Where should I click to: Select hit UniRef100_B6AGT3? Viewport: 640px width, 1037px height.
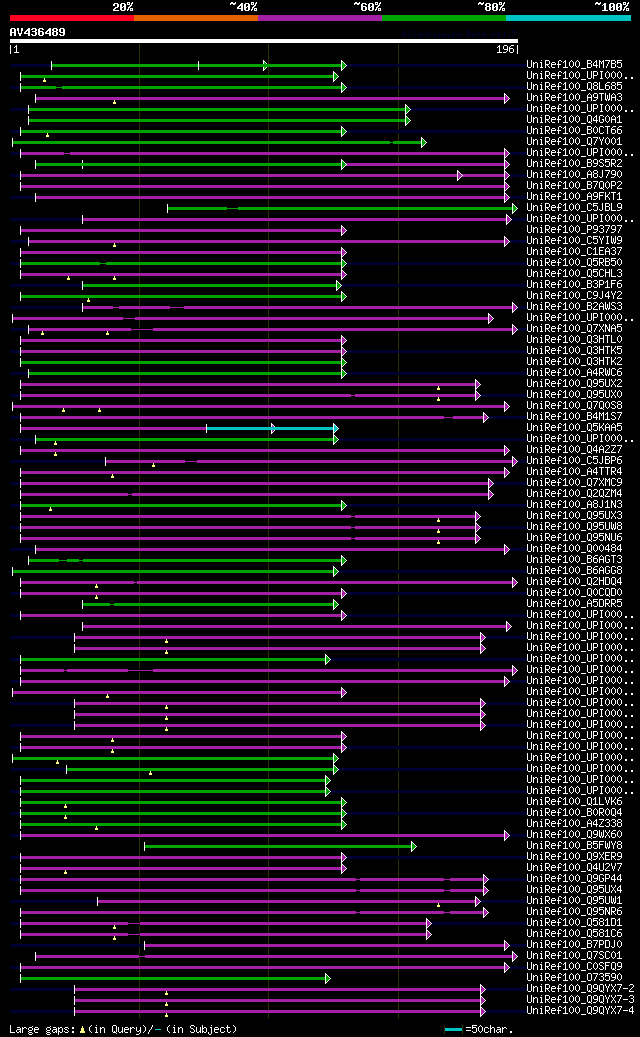point(574,559)
